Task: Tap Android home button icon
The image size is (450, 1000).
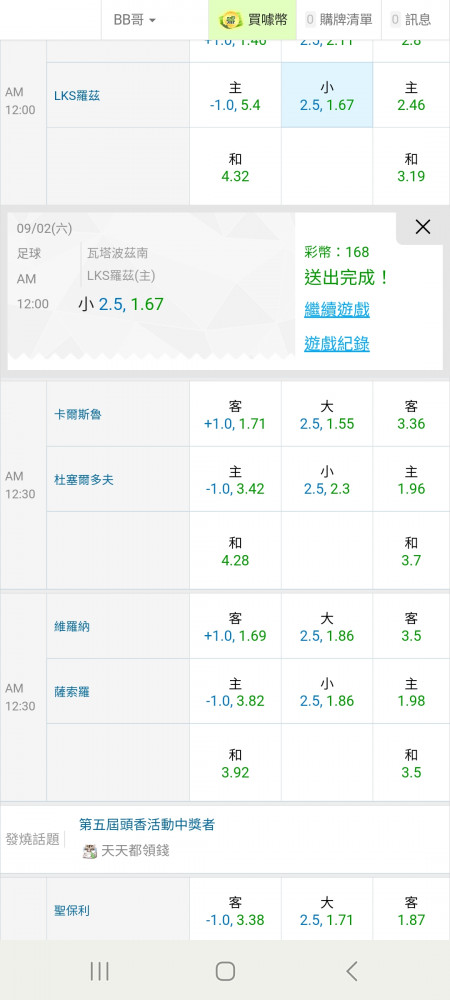Action: click(225, 971)
